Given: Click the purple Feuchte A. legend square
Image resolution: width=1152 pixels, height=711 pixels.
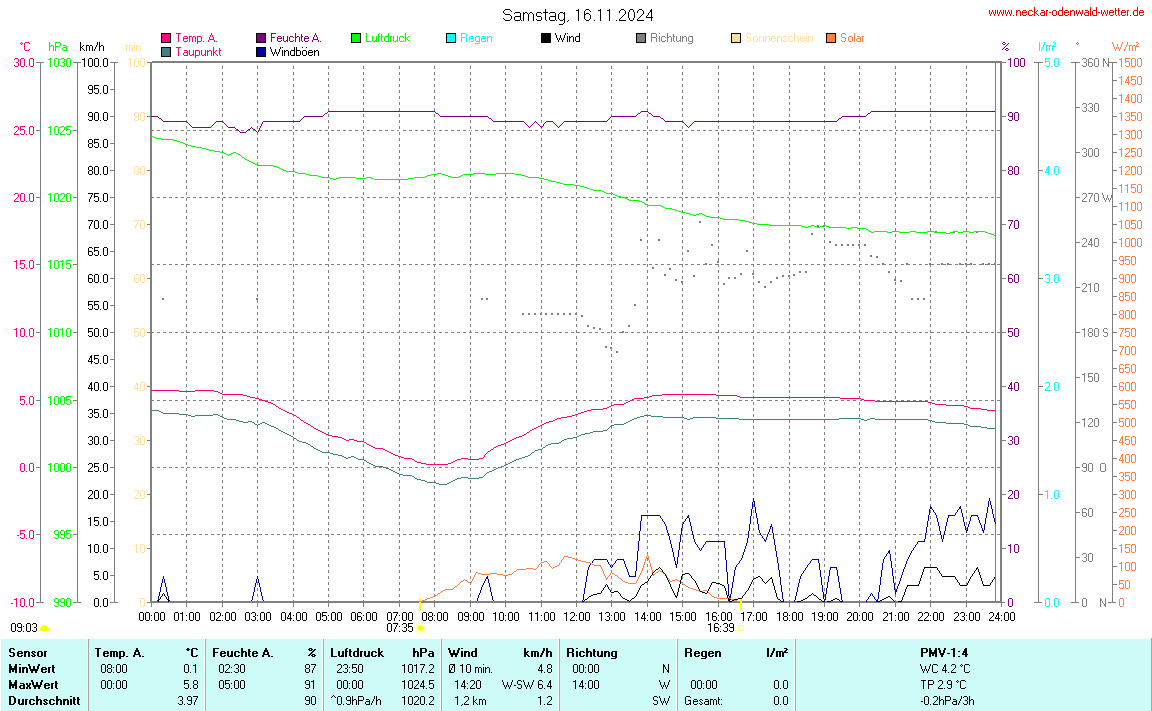Looking at the screenshot, I should tap(261, 38).
